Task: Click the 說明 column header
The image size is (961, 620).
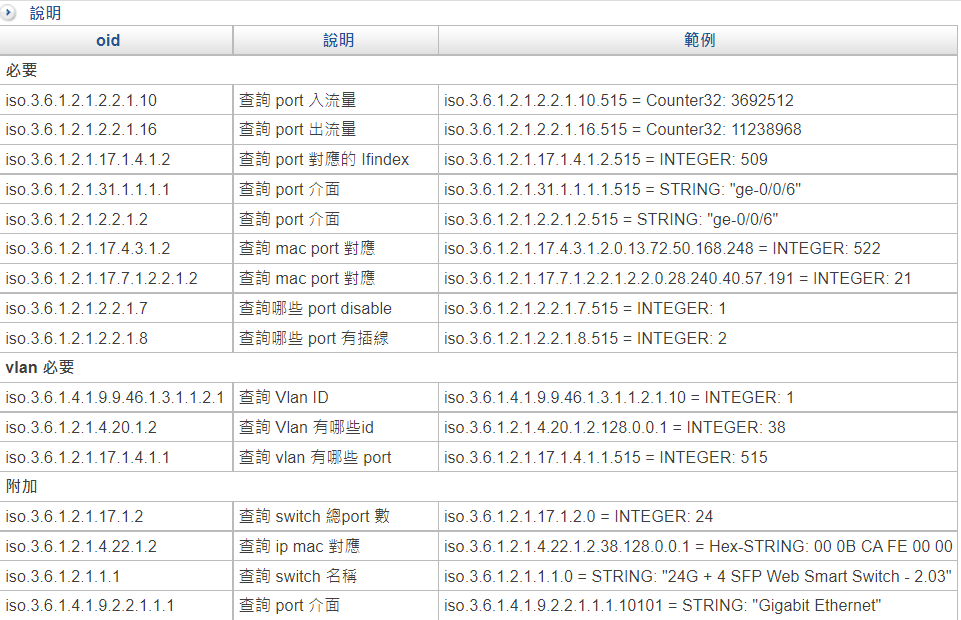Action: point(337,41)
